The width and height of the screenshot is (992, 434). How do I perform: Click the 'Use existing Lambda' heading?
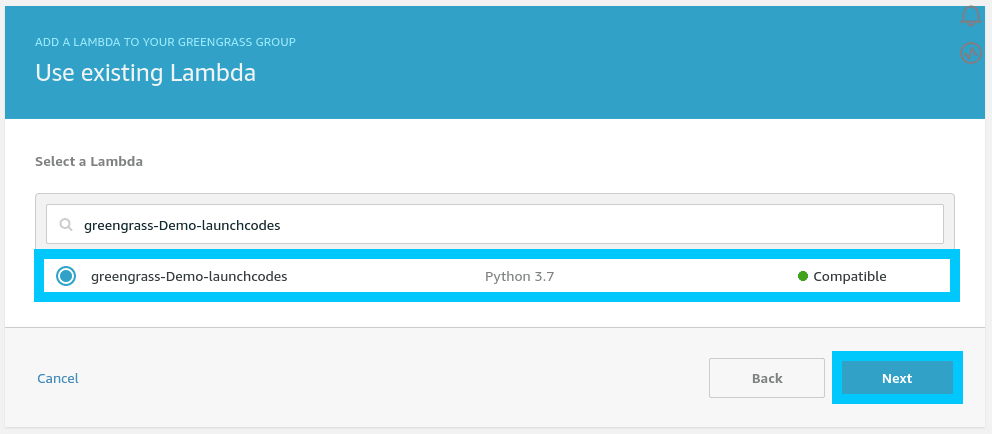pyautogui.click(x=146, y=73)
